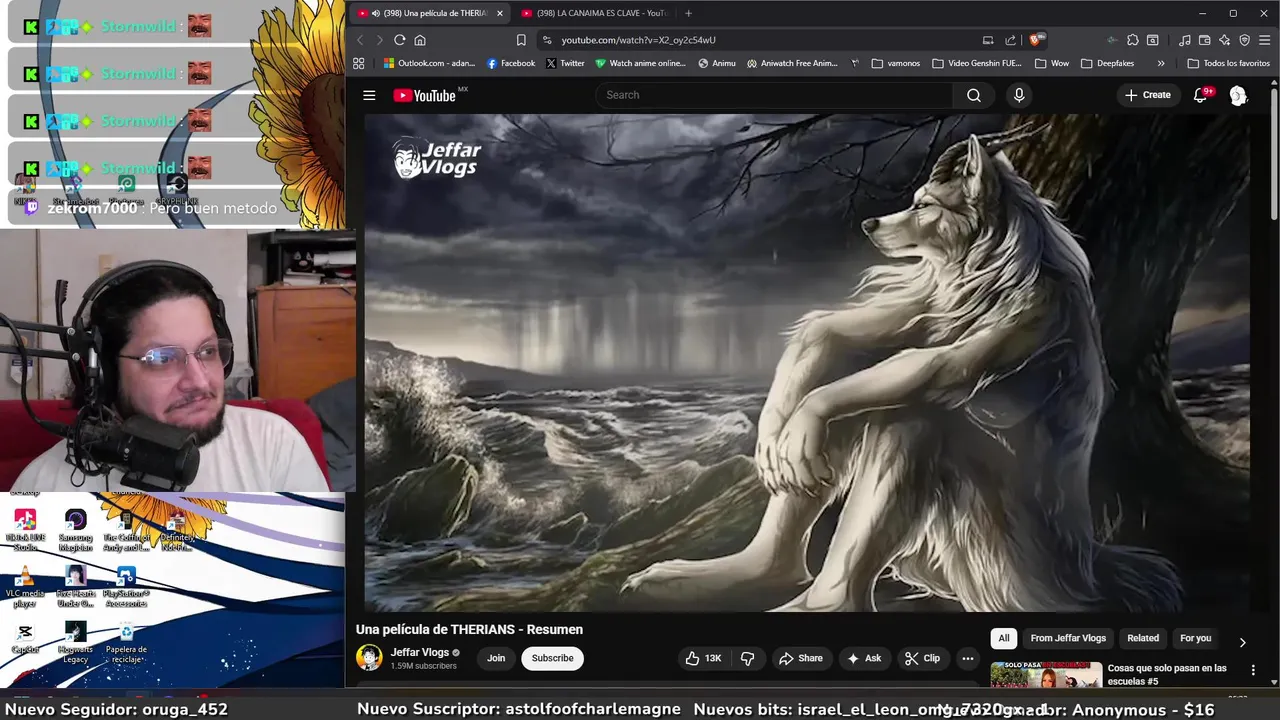Click the music note icon in browser toolbar
This screenshot has height=720, width=1280.
(x=1185, y=40)
